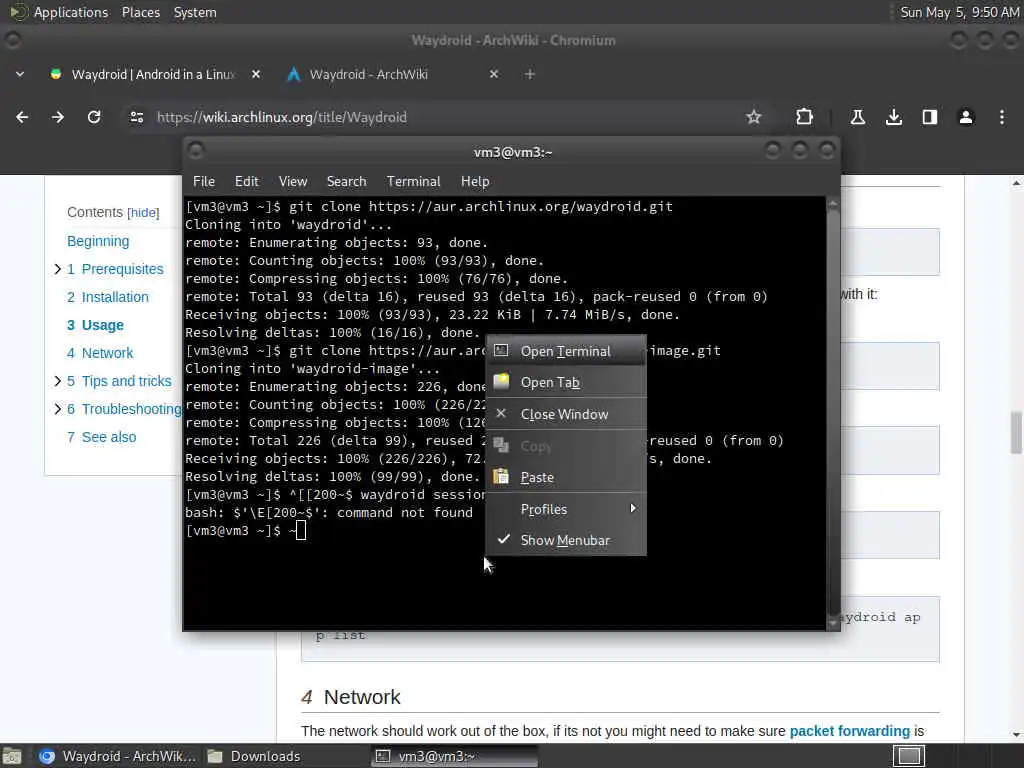Open the Prerequisites section link
1024x768 pixels.
click(115, 269)
